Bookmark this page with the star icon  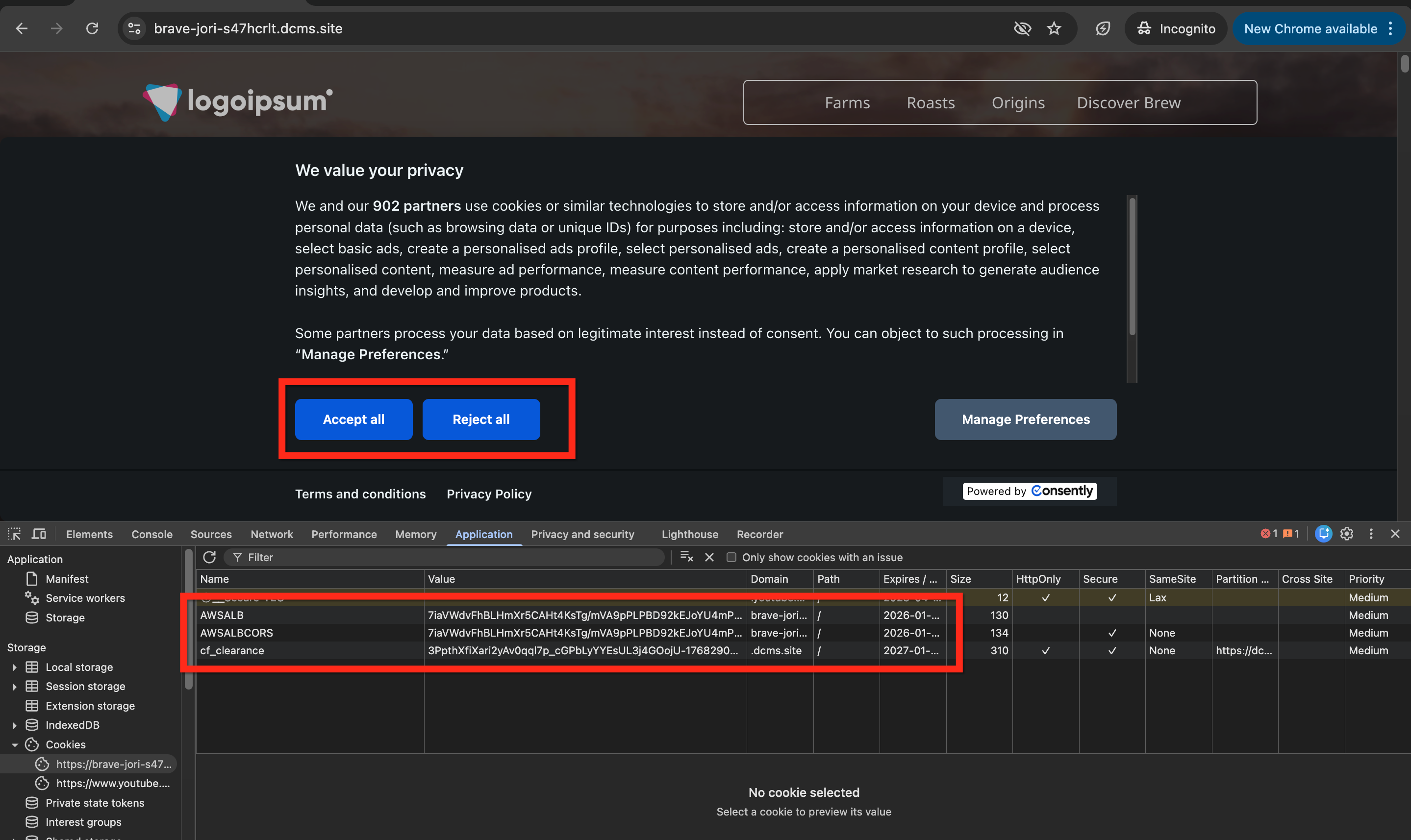(1054, 28)
